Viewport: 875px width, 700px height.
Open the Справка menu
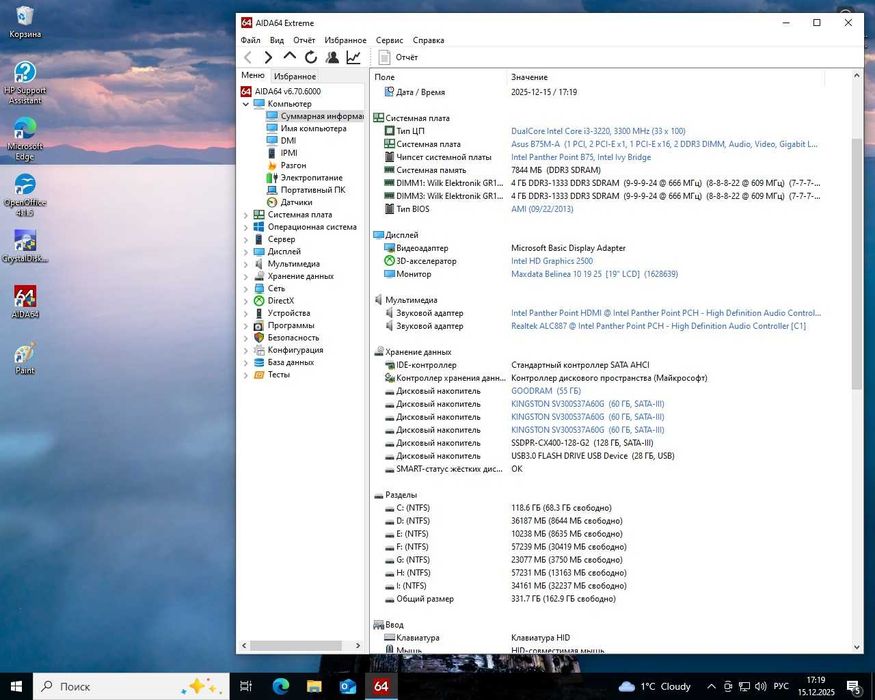[x=429, y=40]
